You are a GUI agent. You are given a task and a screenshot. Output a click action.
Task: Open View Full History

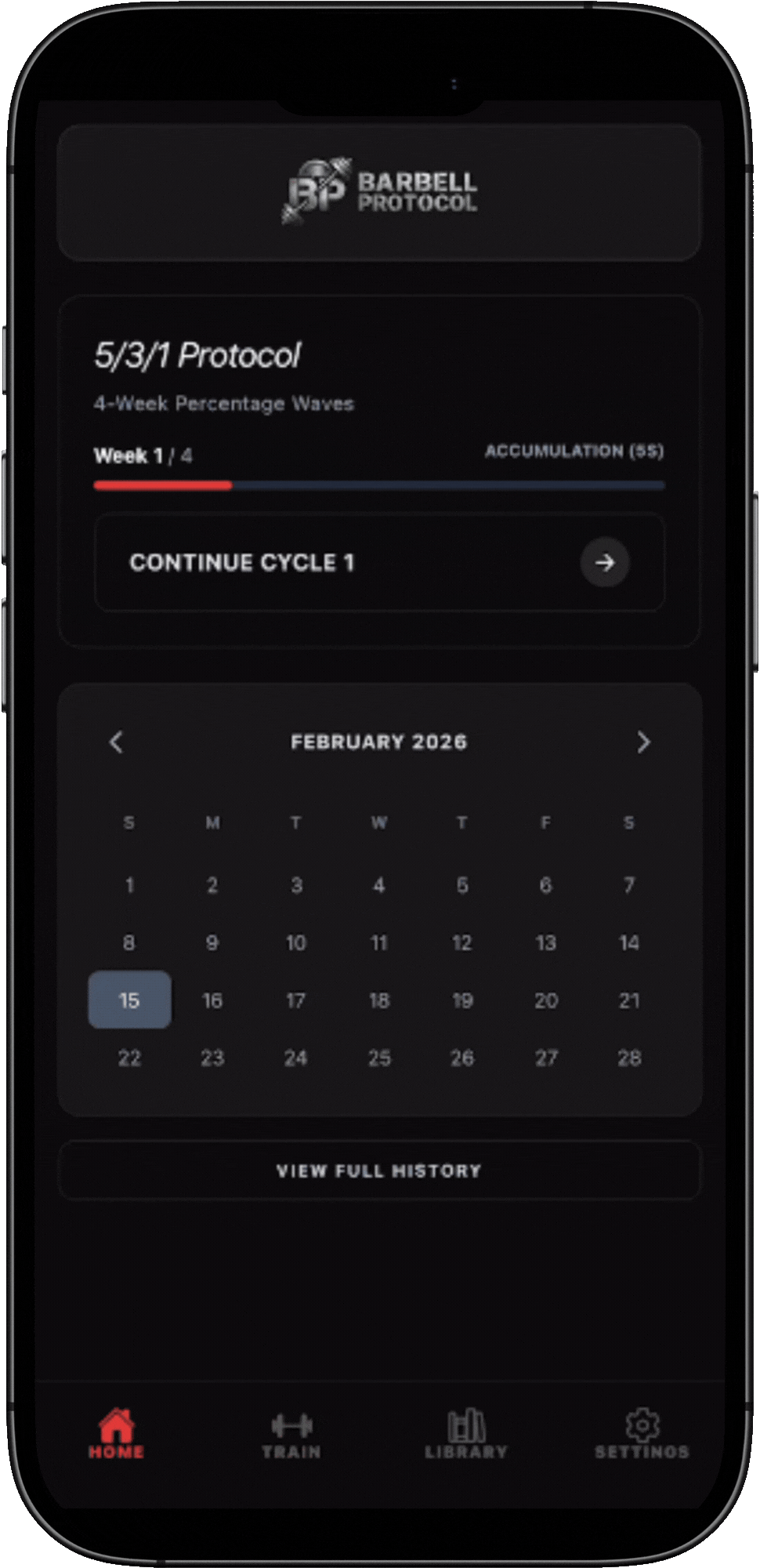pyautogui.click(x=379, y=1171)
